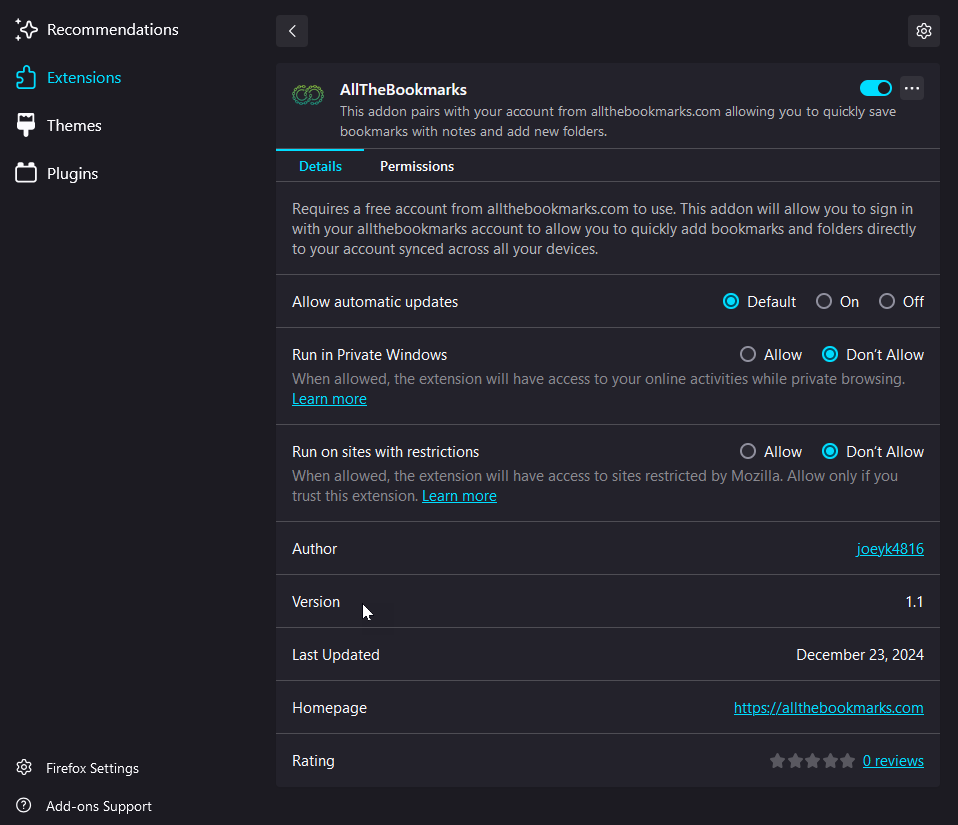Open Add-ons Support link
The width and height of the screenshot is (958, 825).
click(x=98, y=806)
